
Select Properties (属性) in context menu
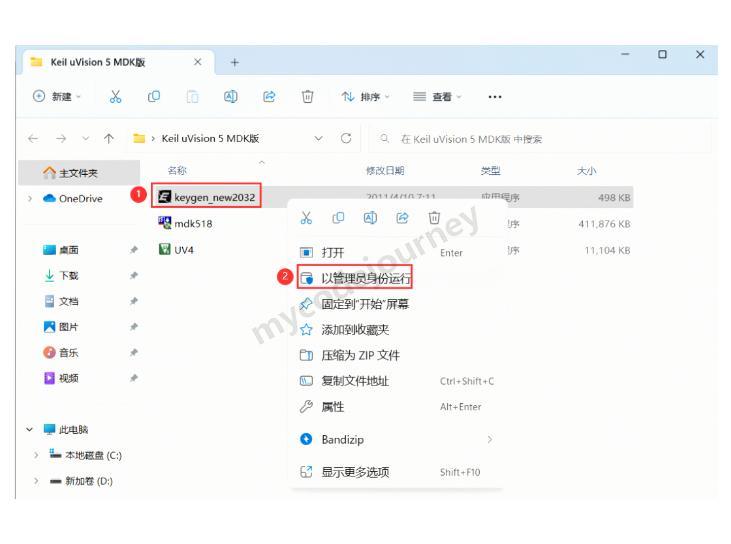[x=396, y=406]
